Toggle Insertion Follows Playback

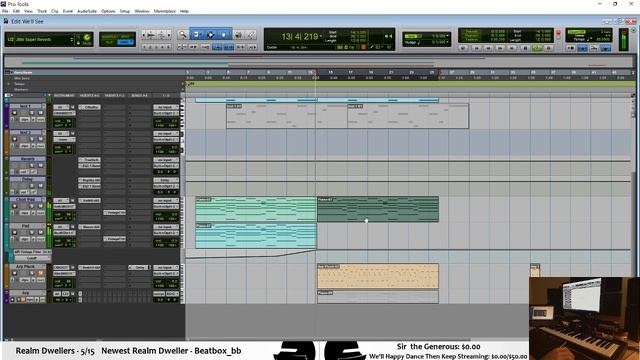[252, 47]
